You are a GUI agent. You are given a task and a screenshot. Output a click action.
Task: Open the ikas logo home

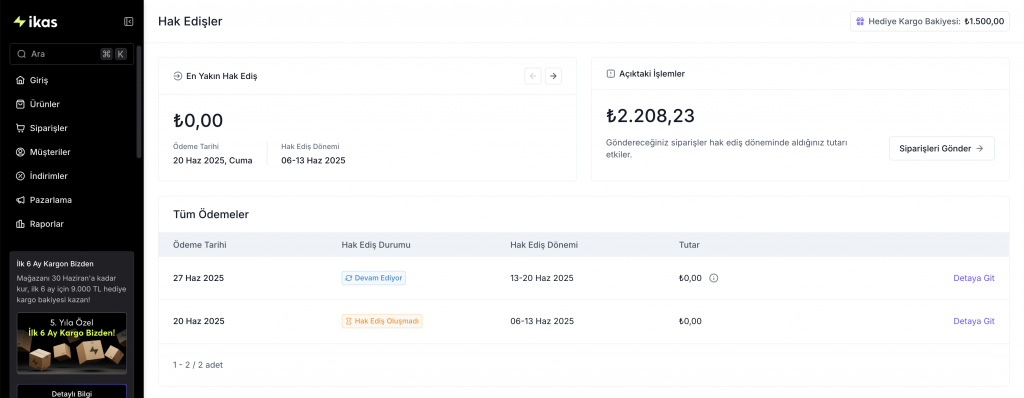tap(35, 22)
